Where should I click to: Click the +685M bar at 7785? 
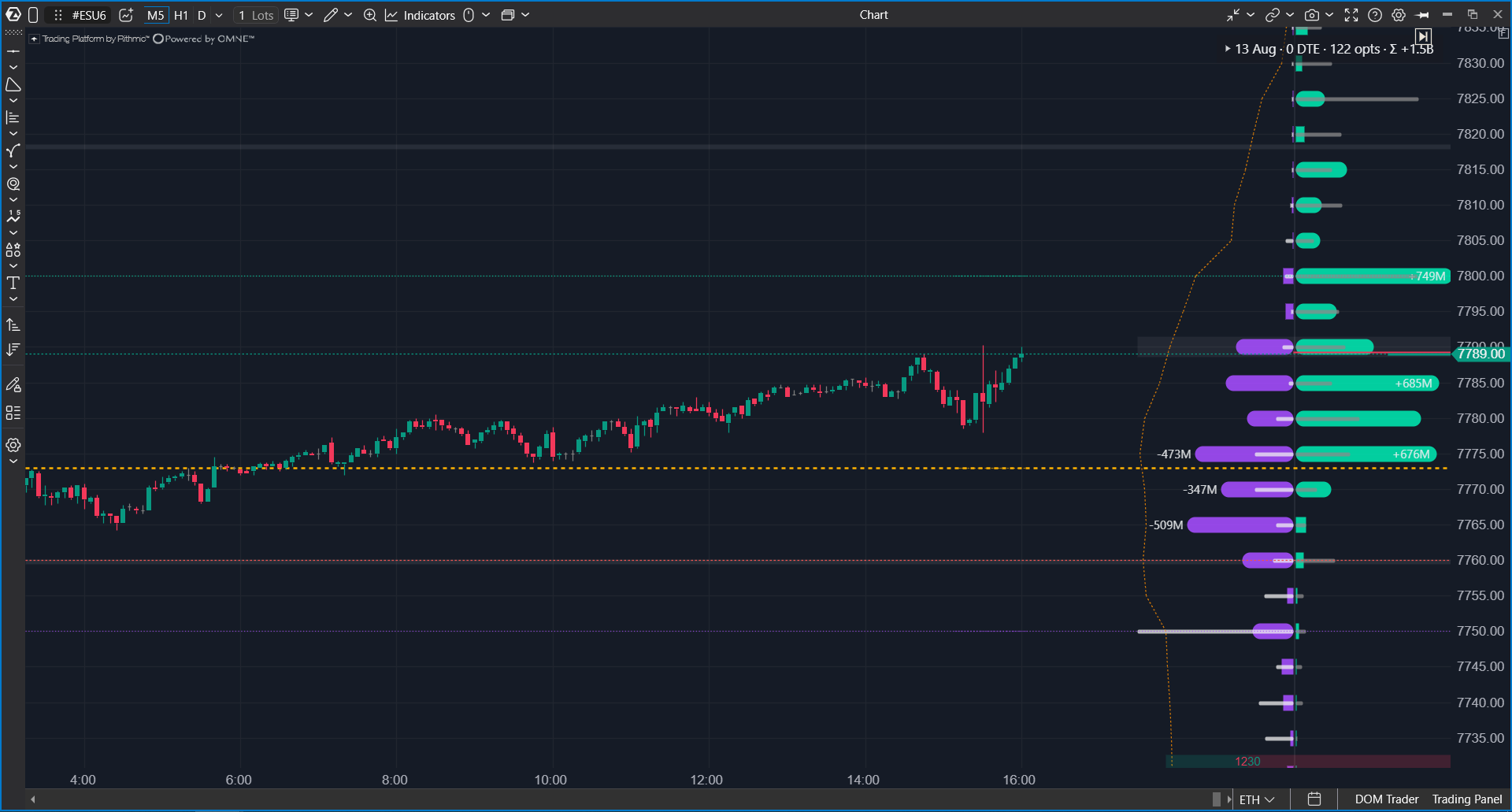[x=1367, y=384]
